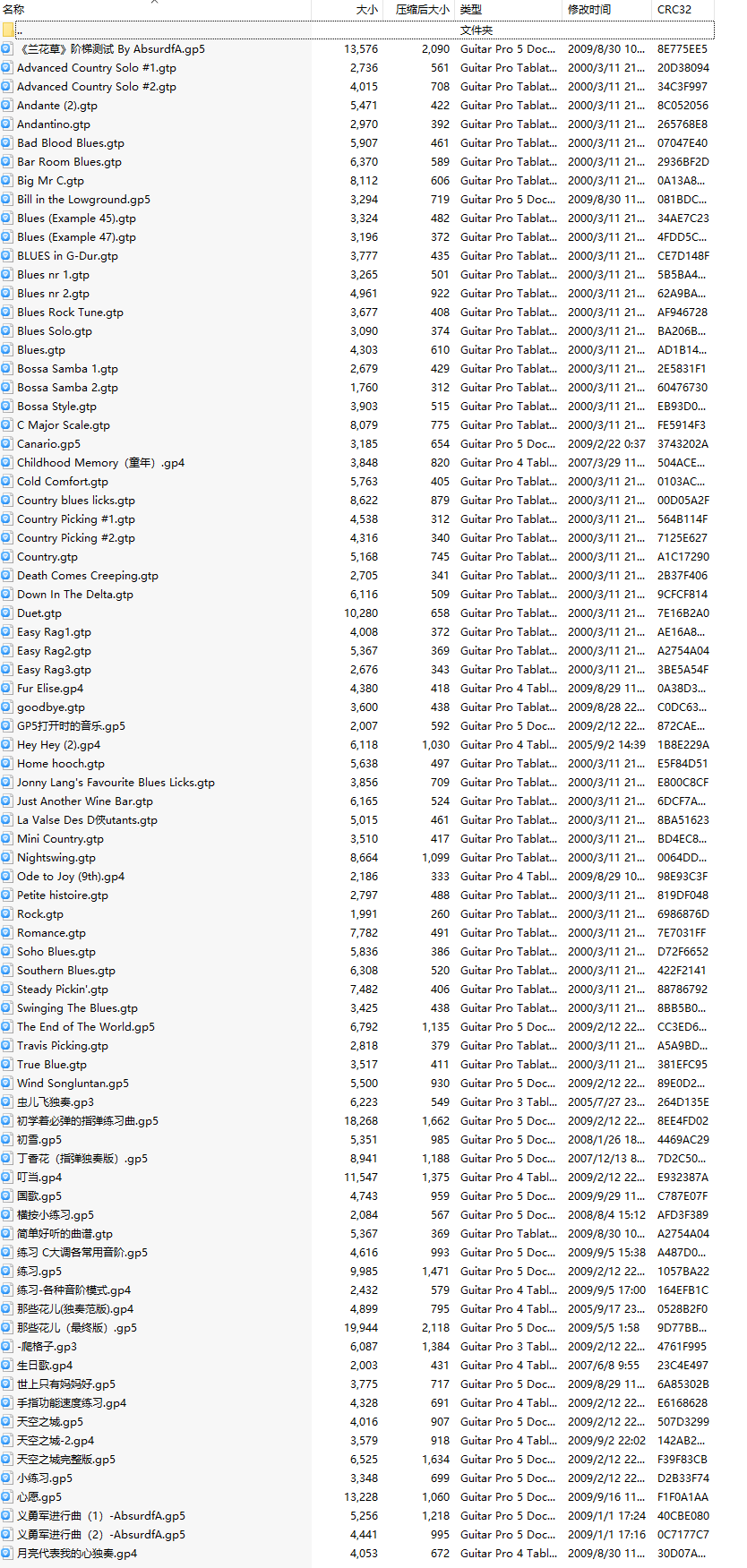Select the file name Blues Solo.gtp

tap(55, 331)
